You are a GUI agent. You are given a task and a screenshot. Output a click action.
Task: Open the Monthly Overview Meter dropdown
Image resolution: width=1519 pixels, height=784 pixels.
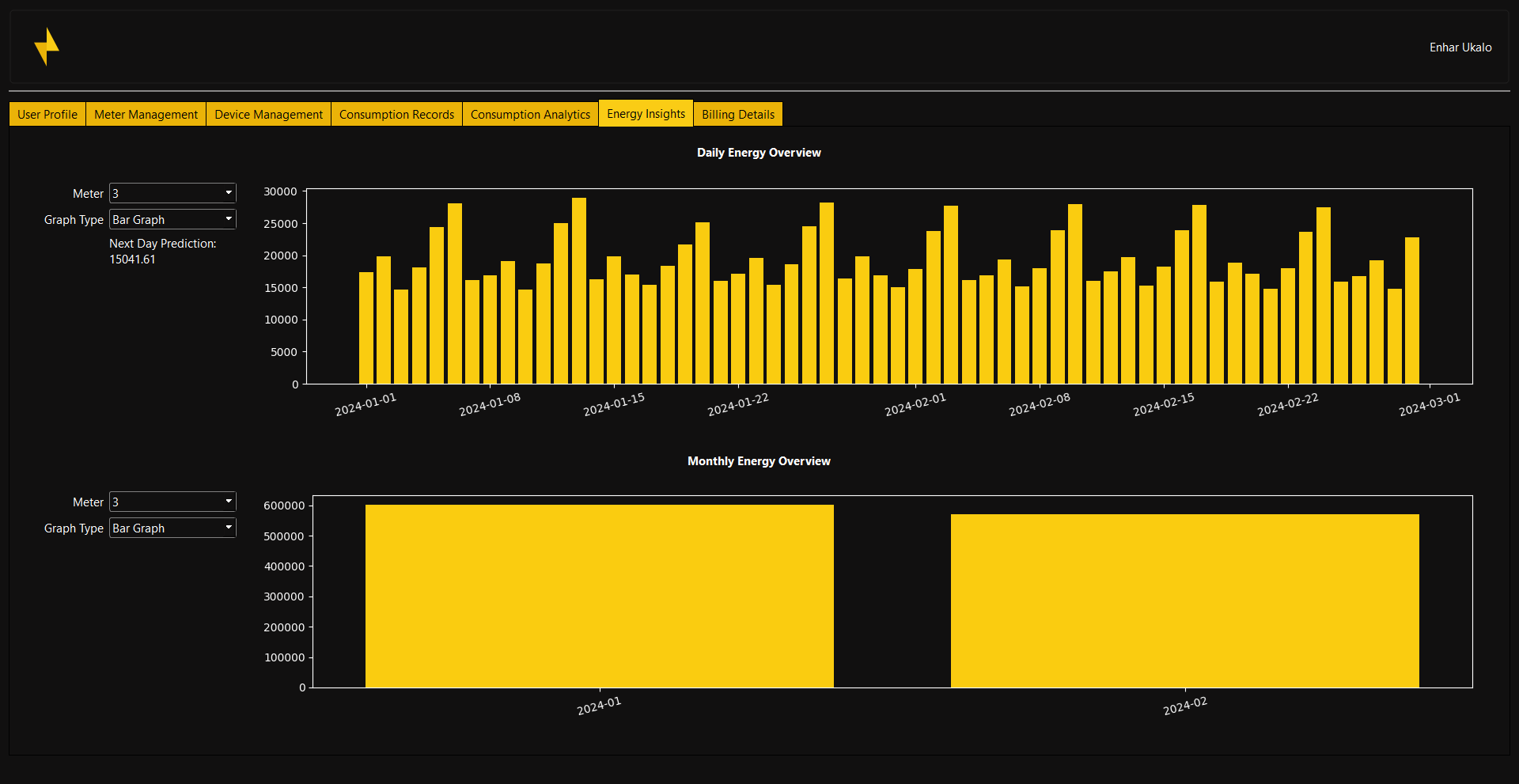coord(172,502)
